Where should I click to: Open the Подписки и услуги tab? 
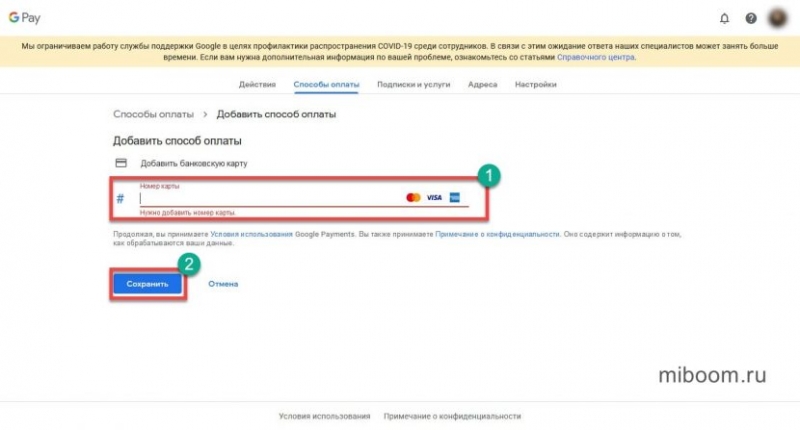[x=413, y=85]
